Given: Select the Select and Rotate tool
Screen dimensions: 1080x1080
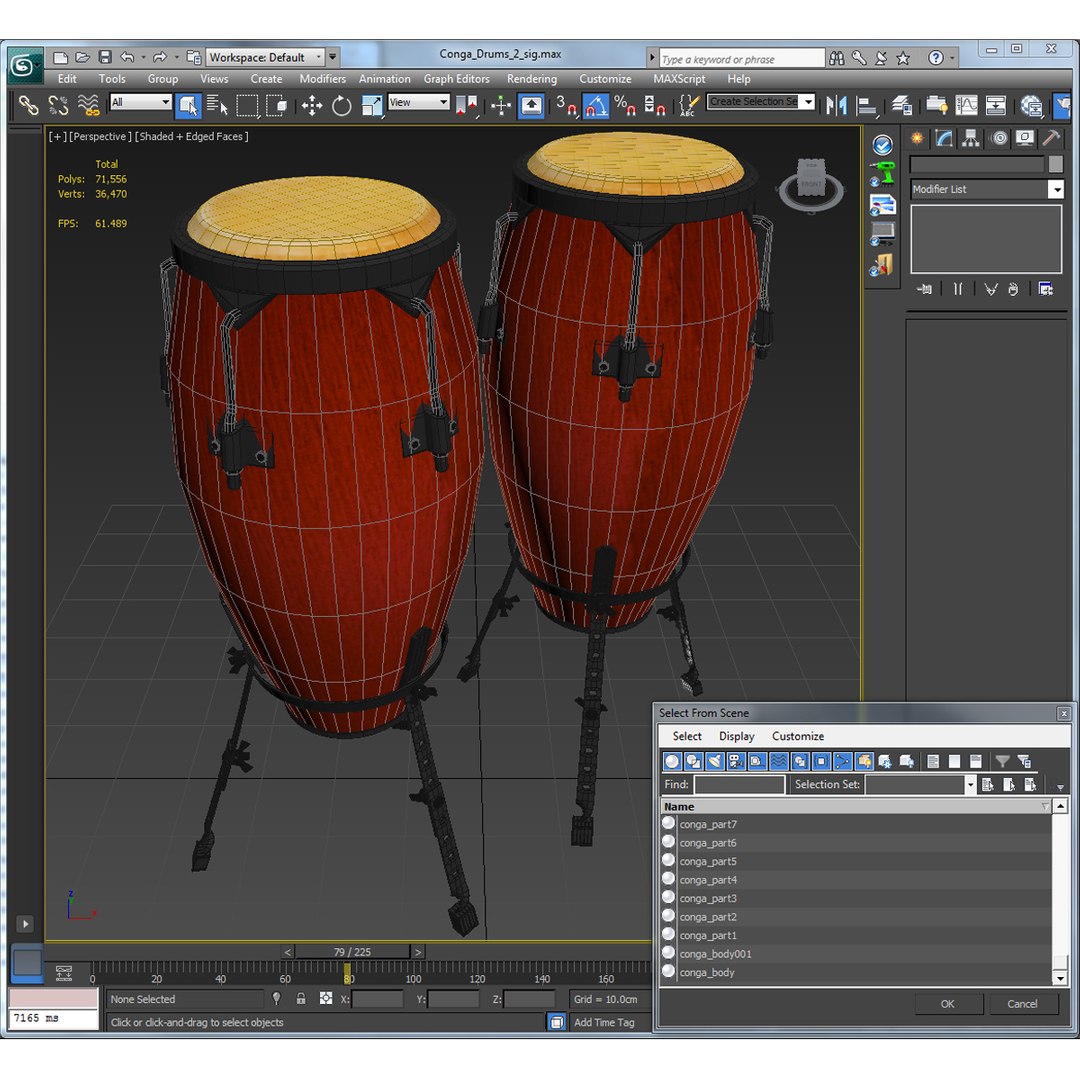Looking at the screenshot, I should pyautogui.click(x=341, y=105).
